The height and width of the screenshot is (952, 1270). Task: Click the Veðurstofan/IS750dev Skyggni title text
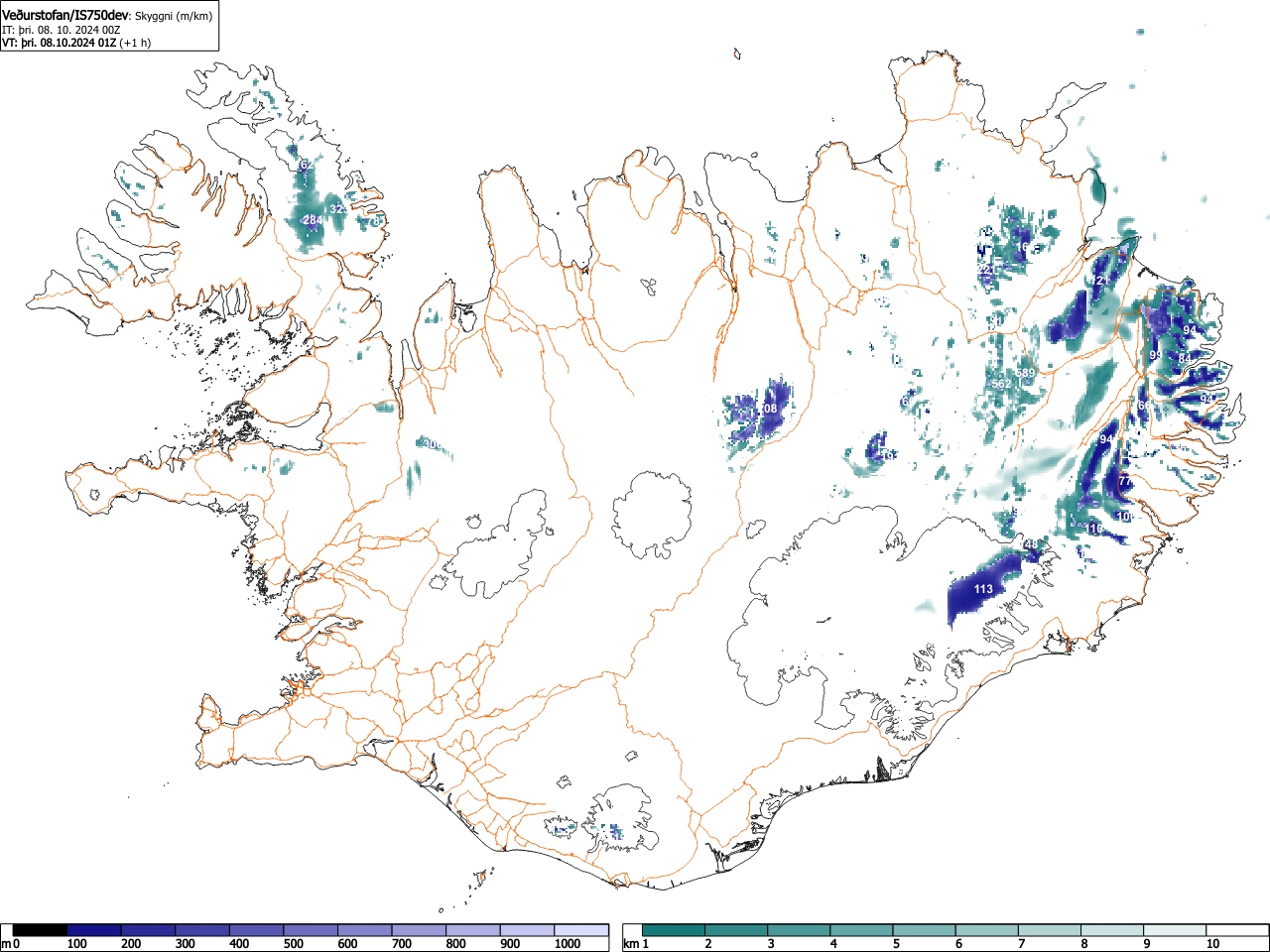(x=106, y=14)
